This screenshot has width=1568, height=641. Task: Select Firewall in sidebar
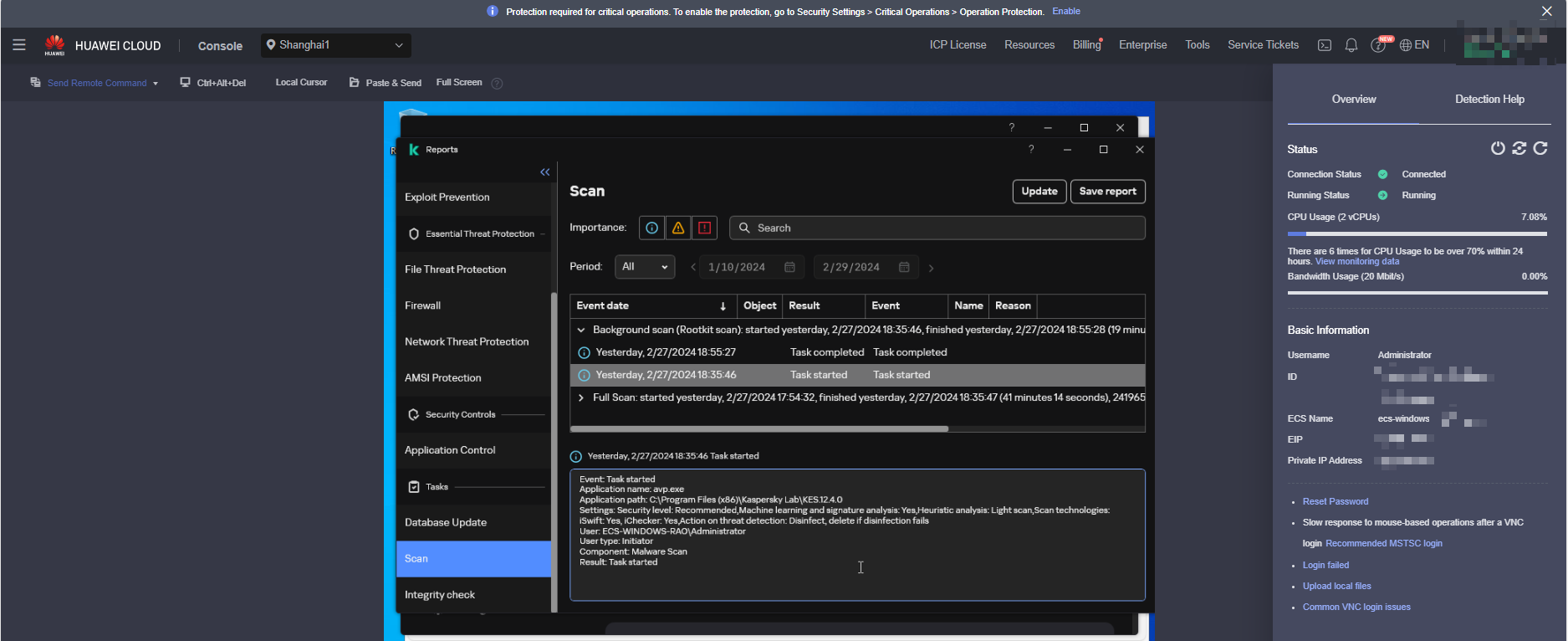[x=473, y=305]
